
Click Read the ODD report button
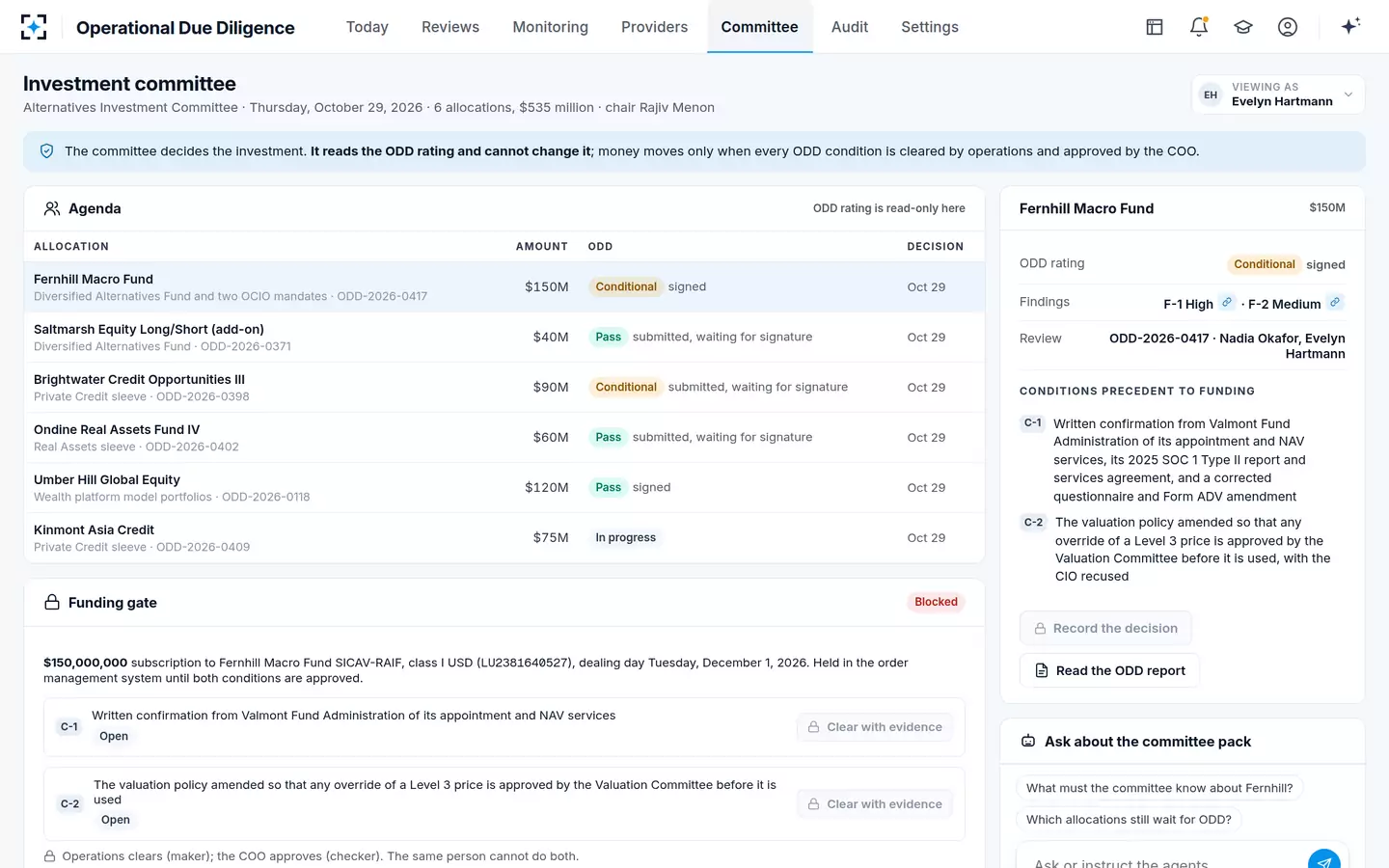(1109, 670)
